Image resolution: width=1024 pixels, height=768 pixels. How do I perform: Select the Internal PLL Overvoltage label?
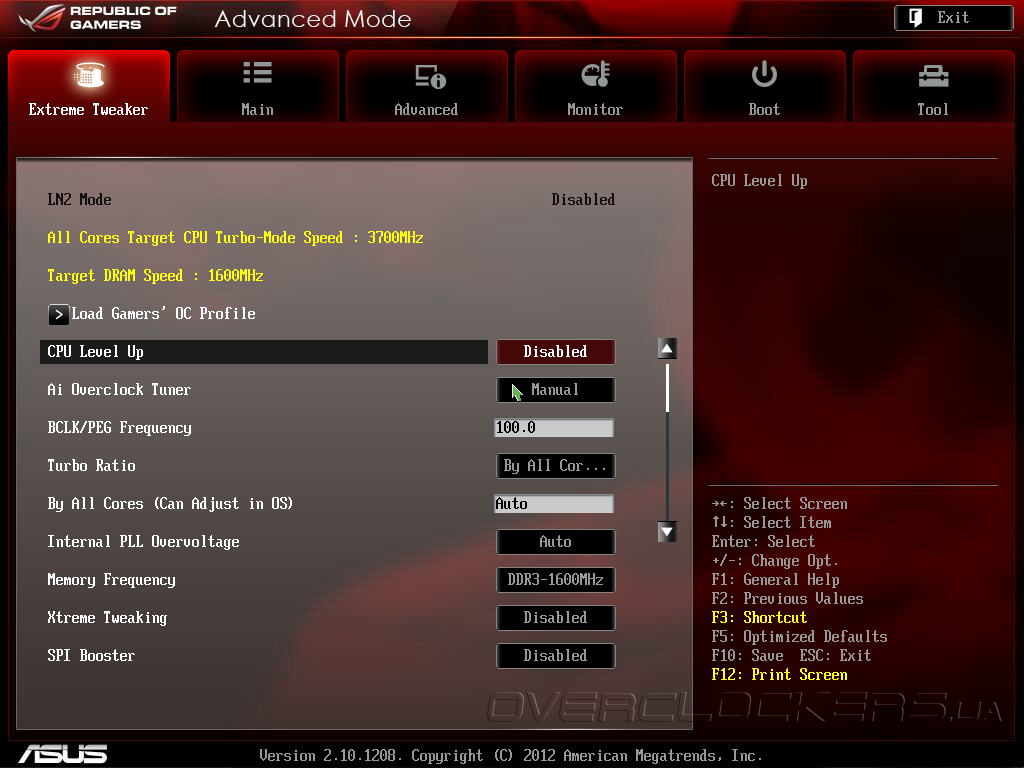pos(143,542)
